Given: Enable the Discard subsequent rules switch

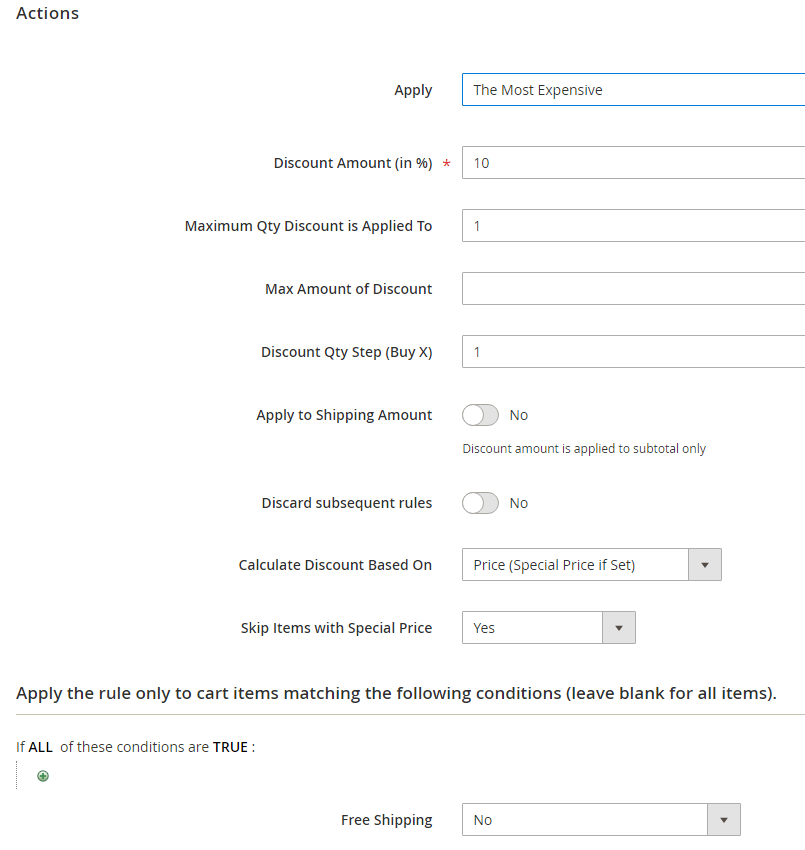Looking at the screenshot, I should click(x=480, y=503).
